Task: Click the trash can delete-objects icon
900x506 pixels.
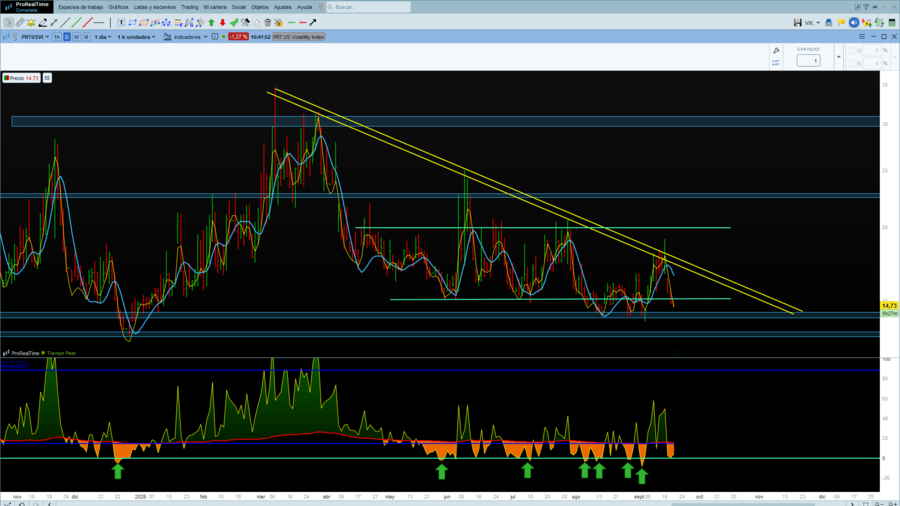Action: [x=267, y=23]
